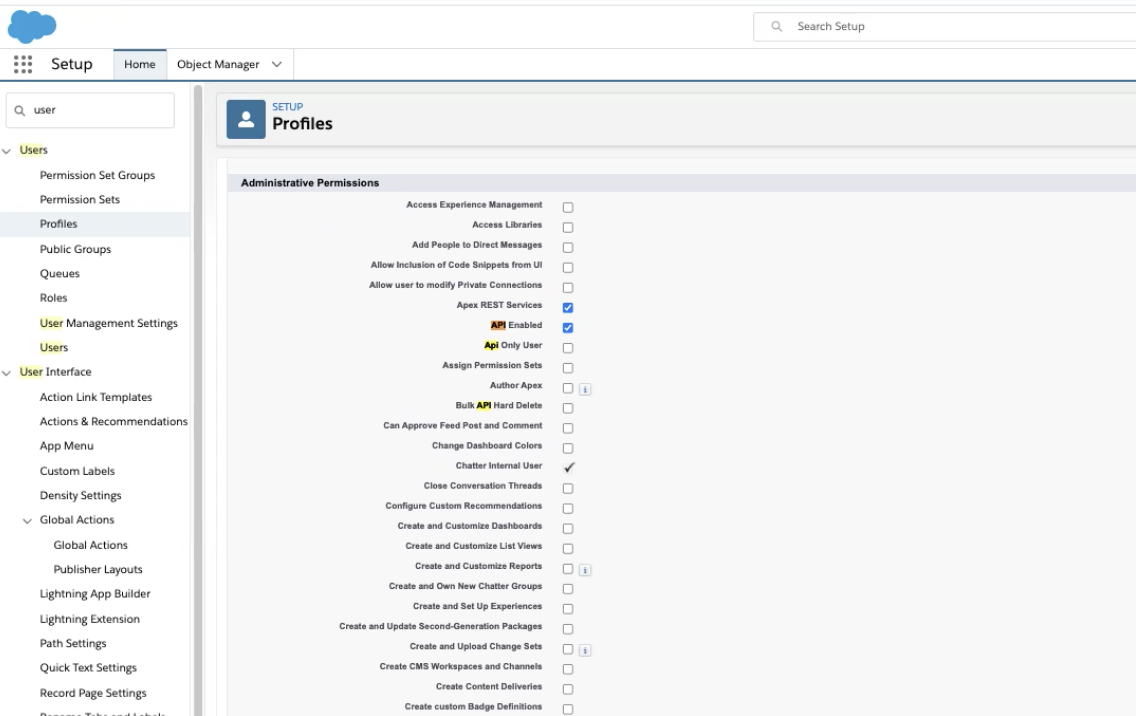The image size is (1136, 716).
Task: Click the Quick Find search icon
Action: coord(20,110)
